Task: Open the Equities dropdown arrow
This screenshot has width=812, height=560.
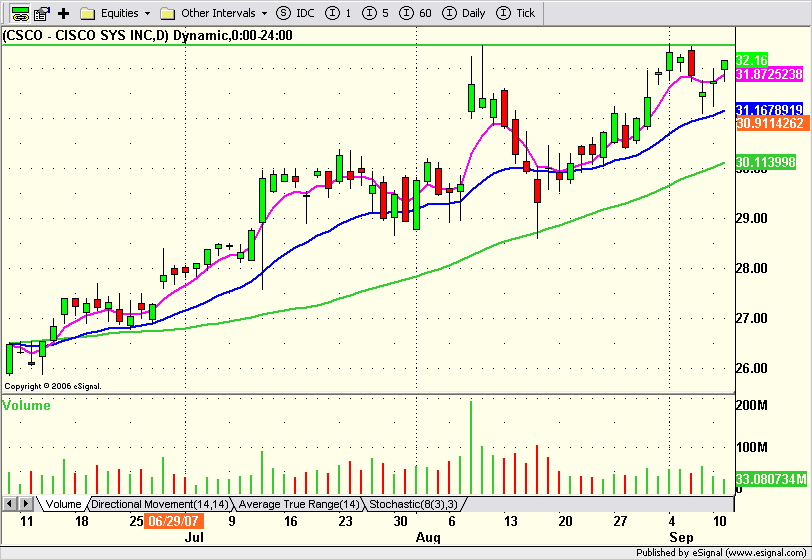Action: 148,14
